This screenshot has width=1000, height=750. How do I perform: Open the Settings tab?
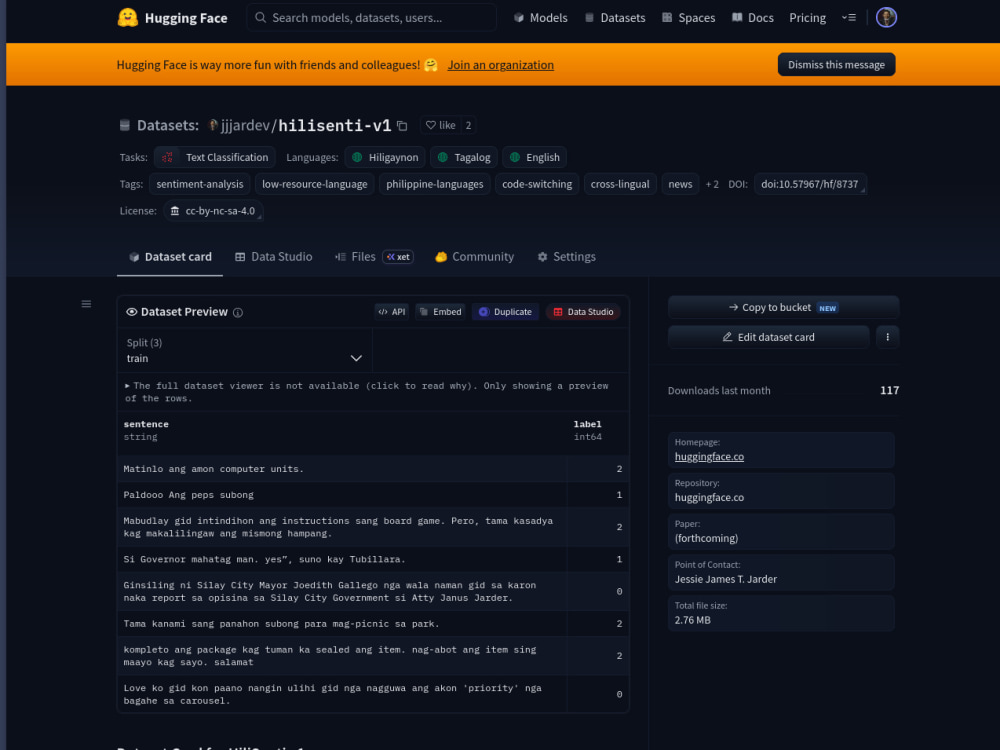click(x=566, y=256)
